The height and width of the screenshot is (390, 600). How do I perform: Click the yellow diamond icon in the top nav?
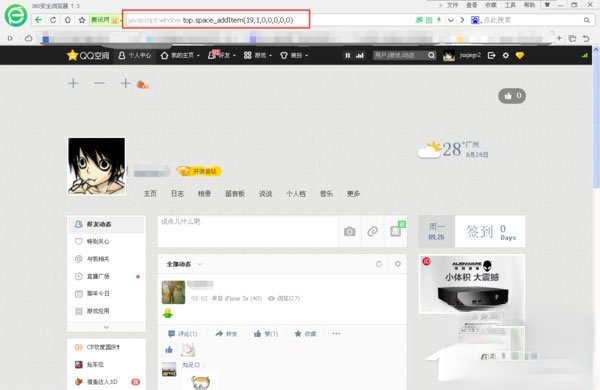pyautogui.click(x=520, y=55)
